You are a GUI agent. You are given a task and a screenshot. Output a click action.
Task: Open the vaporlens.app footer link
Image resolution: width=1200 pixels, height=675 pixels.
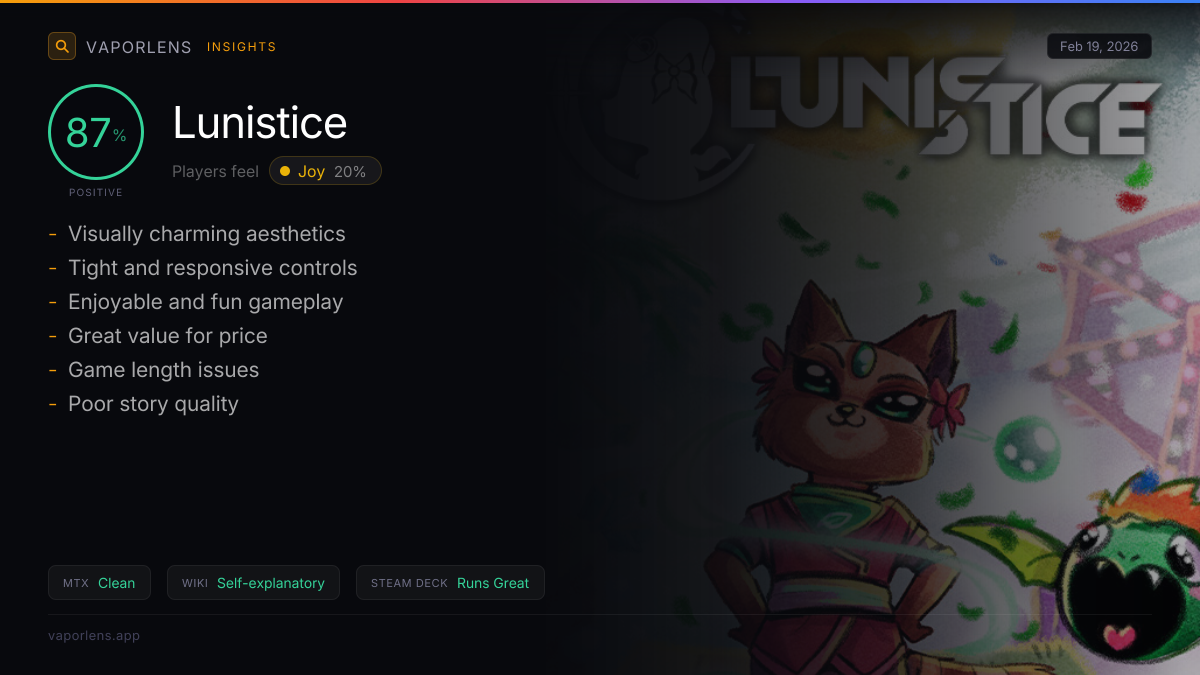coord(94,635)
